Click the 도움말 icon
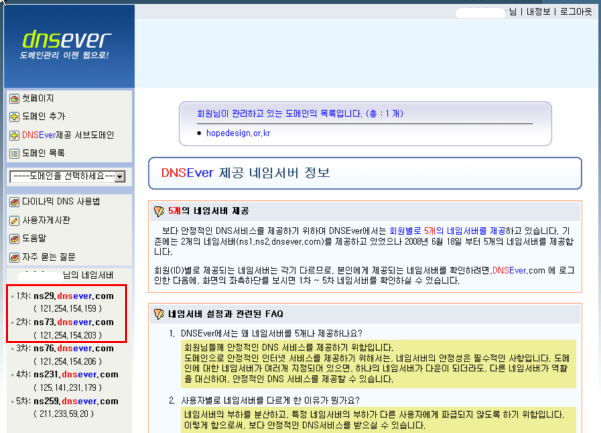The height and width of the screenshot is (433, 601). tap(14, 239)
